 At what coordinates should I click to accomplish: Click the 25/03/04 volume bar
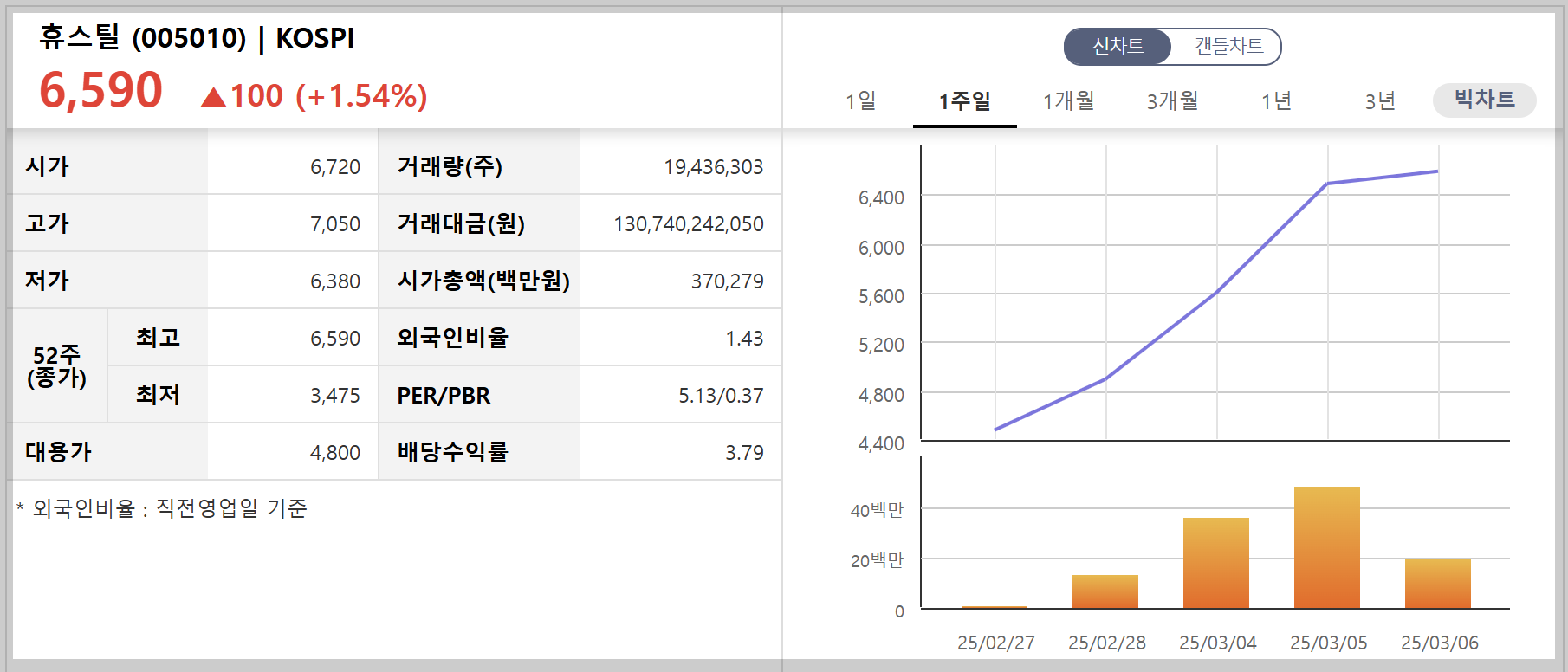1216,563
